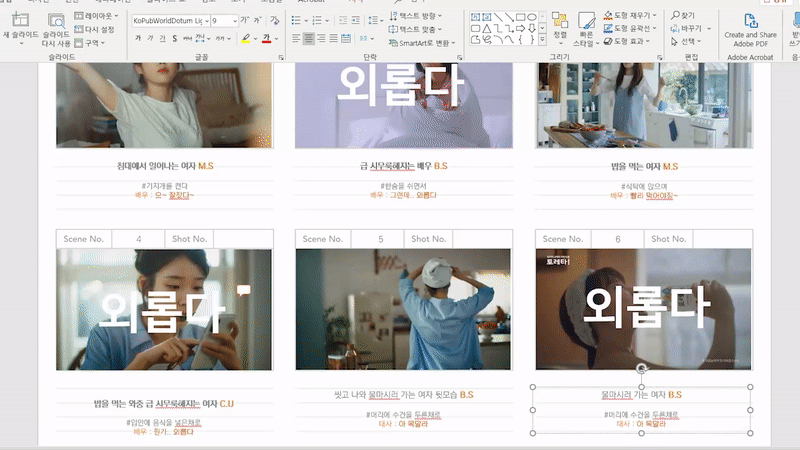Click the Reset (다시 설정) slide button

click(x=94, y=30)
